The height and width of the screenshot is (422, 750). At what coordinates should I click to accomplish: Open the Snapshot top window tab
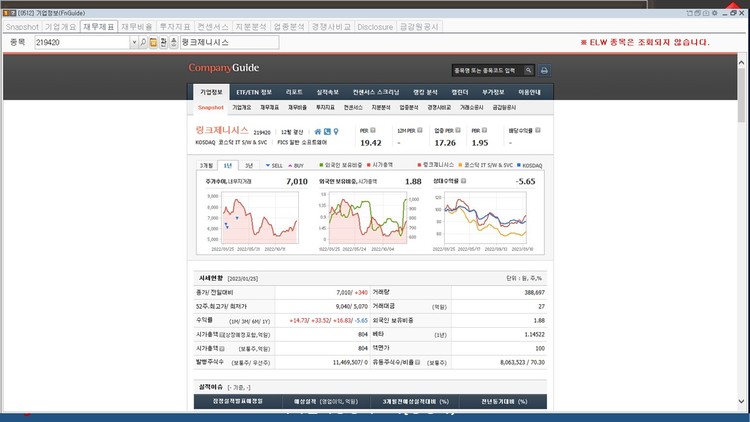(x=22, y=27)
